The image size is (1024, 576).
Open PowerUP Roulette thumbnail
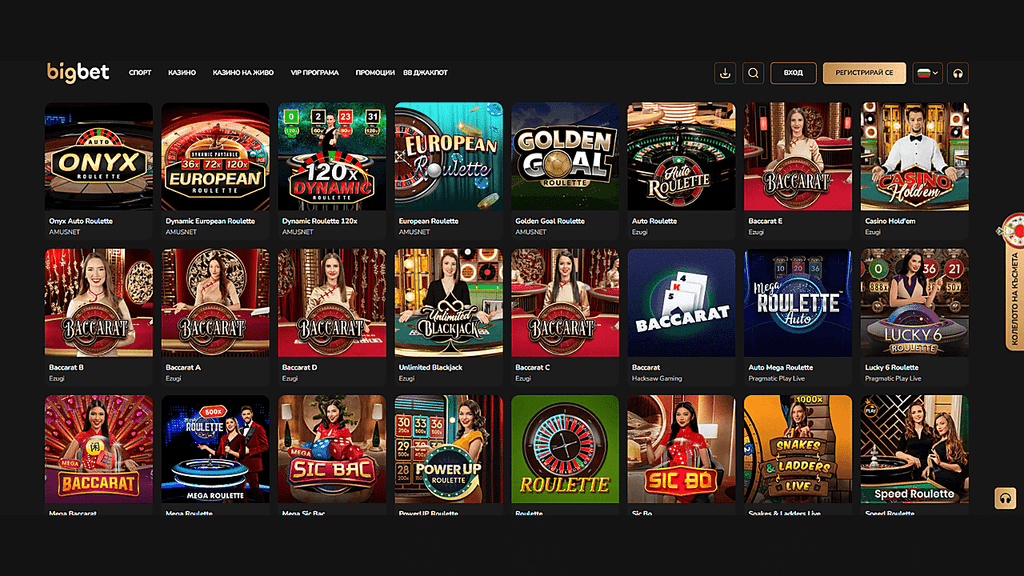449,449
